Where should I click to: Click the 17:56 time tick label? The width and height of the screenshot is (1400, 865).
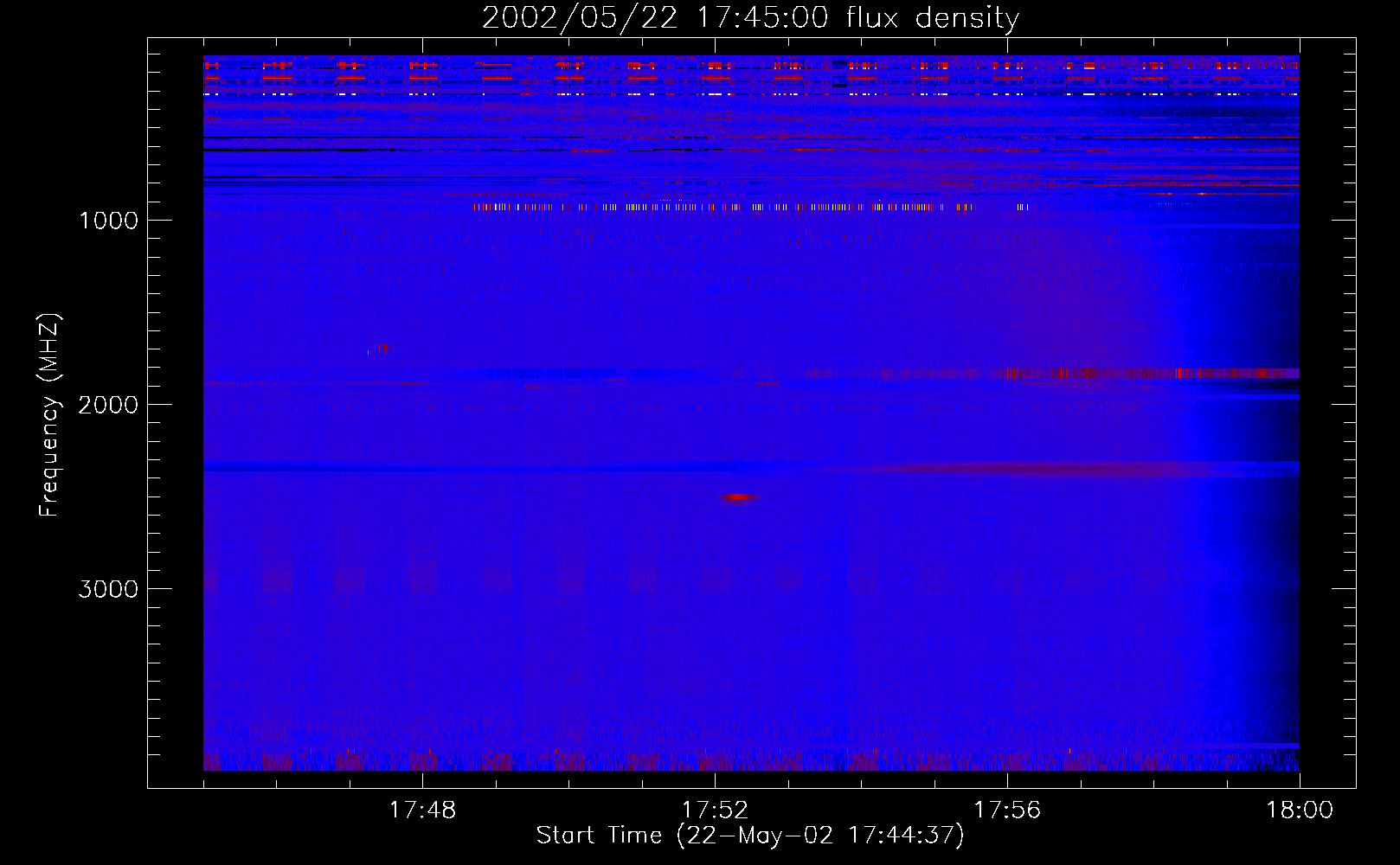[x=1007, y=811]
